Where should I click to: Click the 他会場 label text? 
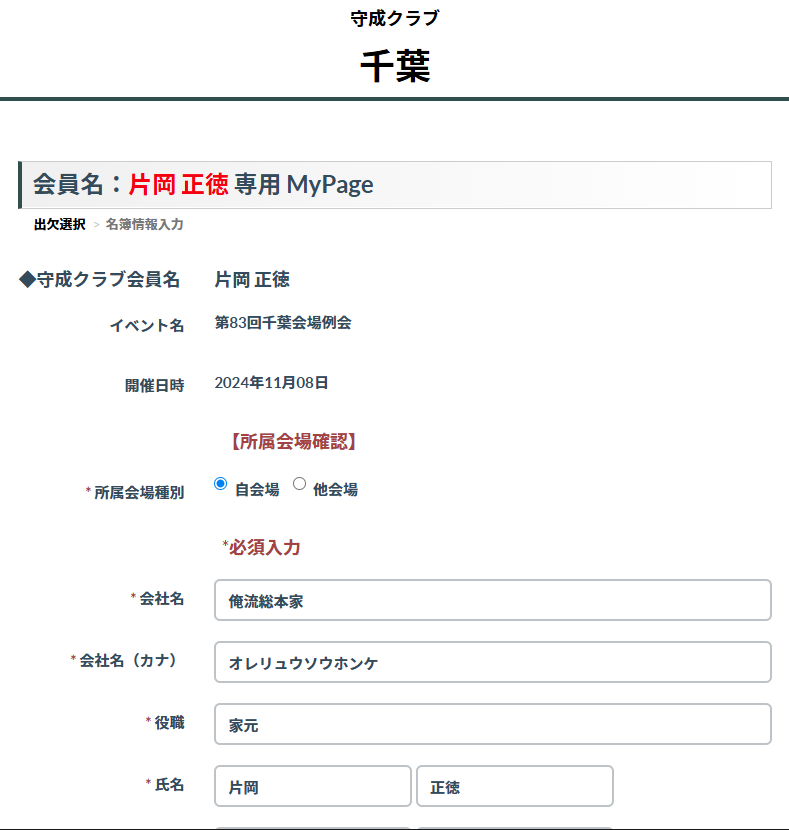pos(335,490)
